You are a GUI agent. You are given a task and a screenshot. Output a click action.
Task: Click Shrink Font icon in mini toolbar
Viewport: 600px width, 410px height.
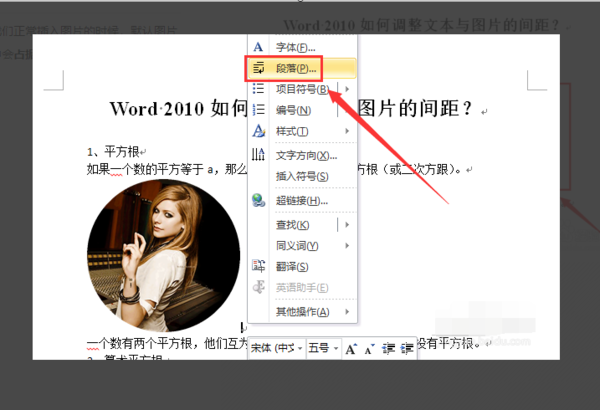pos(369,348)
